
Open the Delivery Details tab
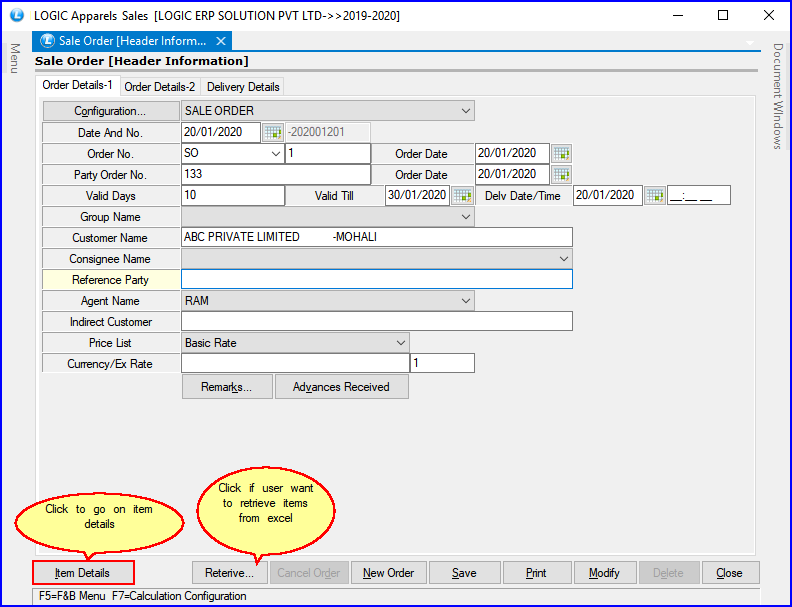point(243,87)
